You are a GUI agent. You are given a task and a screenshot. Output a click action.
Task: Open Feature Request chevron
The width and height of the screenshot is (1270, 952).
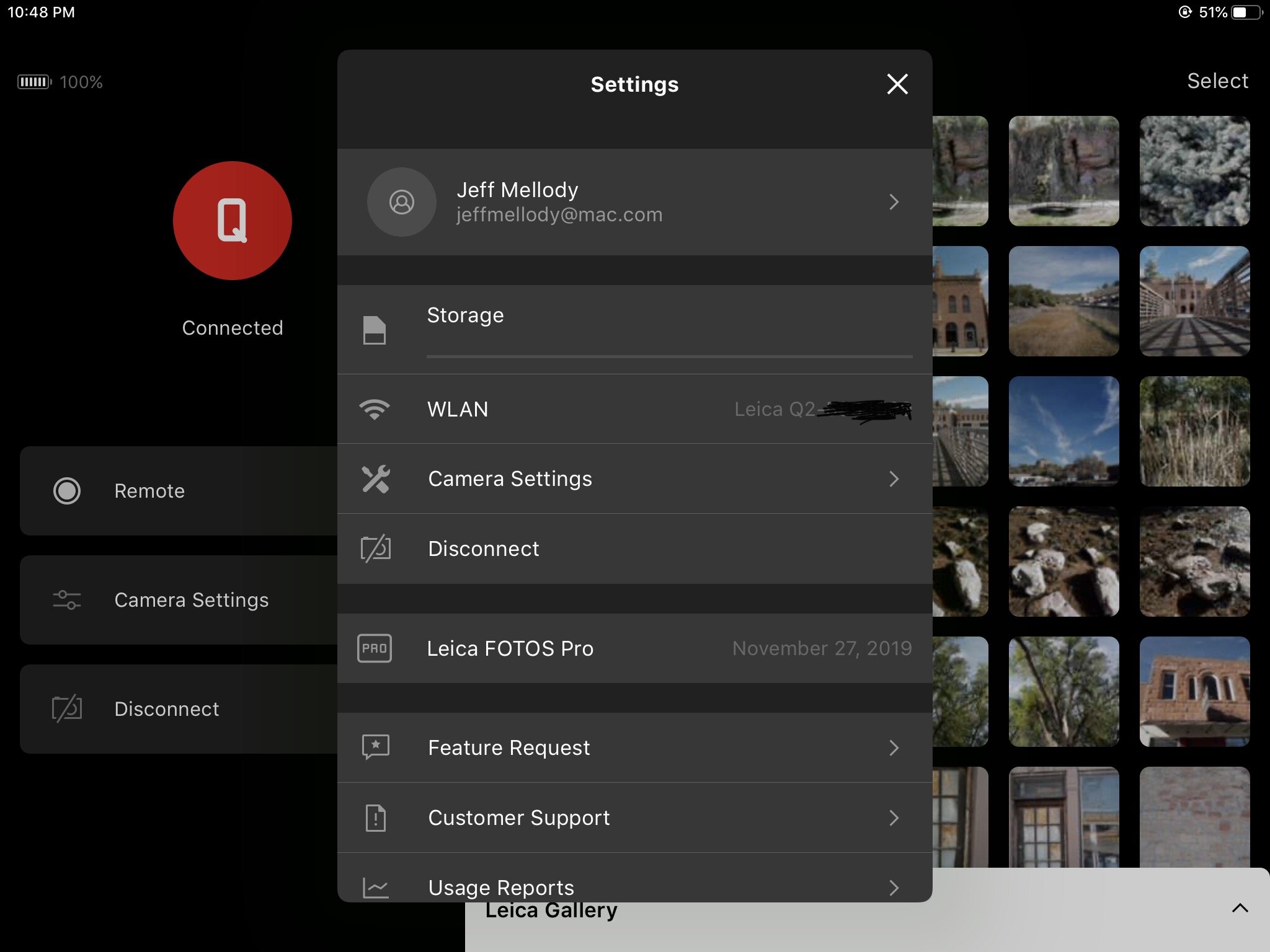coord(894,748)
